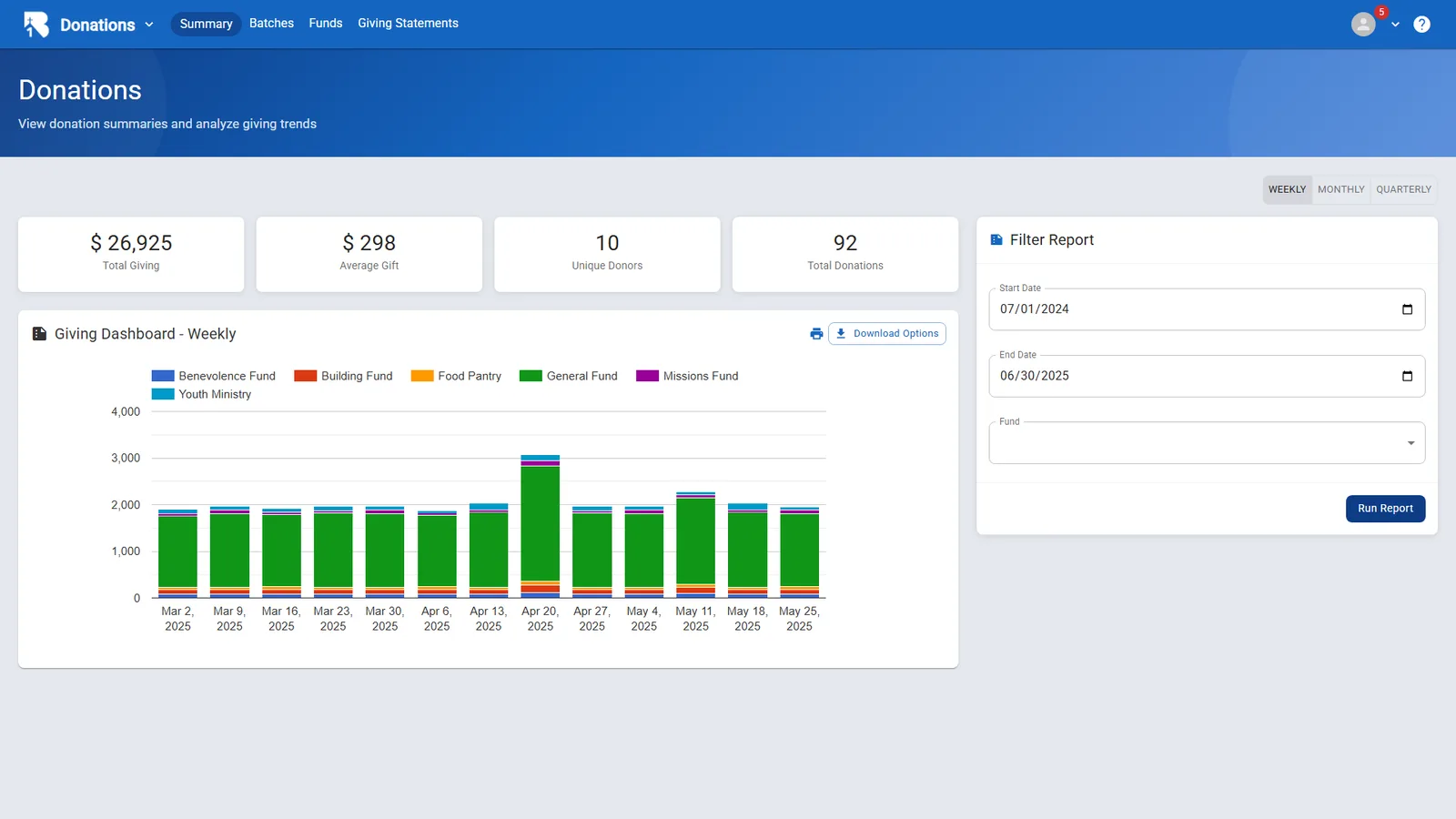The width and height of the screenshot is (1456, 819).
Task: Open Download Options button
Action: tap(886, 334)
